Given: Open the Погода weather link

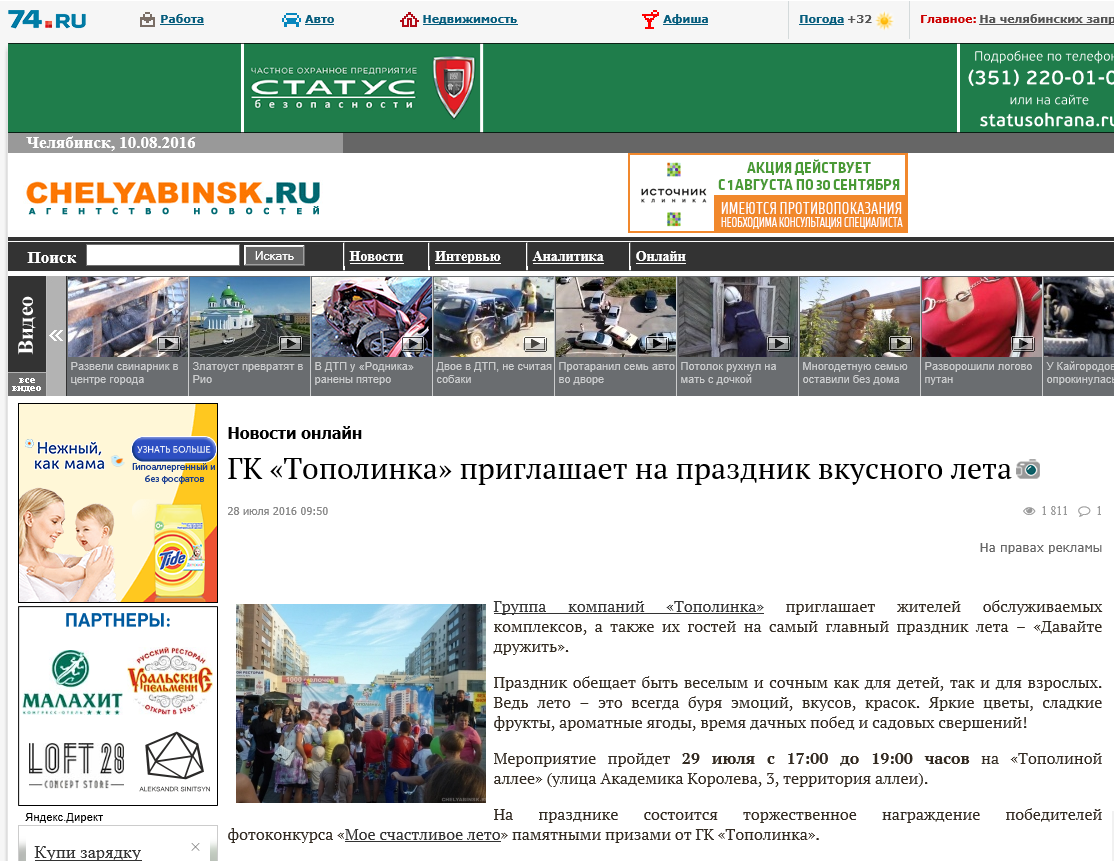Looking at the screenshot, I should click(821, 19).
